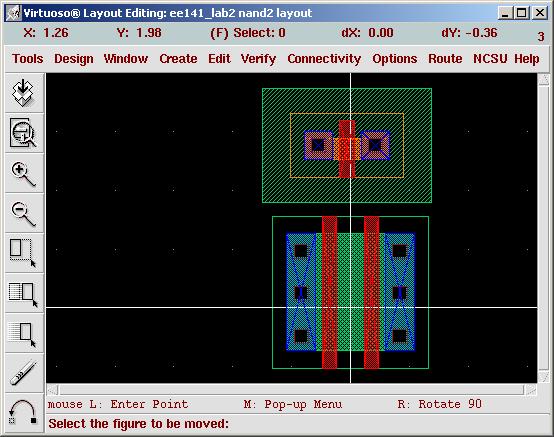Open the Connectivity menu
Viewport: 554px width, 437px height.
[x=324, y=59]
